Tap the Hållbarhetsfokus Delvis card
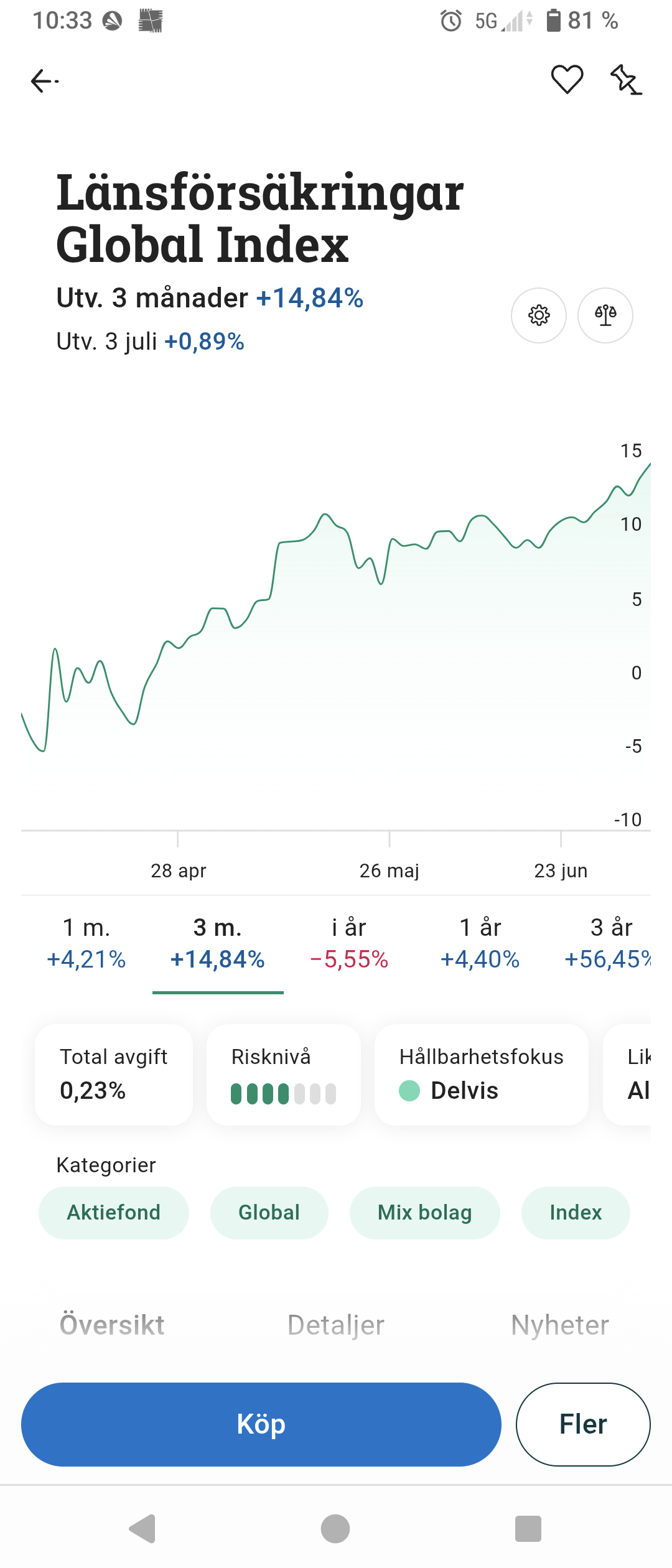The image size is (672, 1568). click(x=481, y=1075)
